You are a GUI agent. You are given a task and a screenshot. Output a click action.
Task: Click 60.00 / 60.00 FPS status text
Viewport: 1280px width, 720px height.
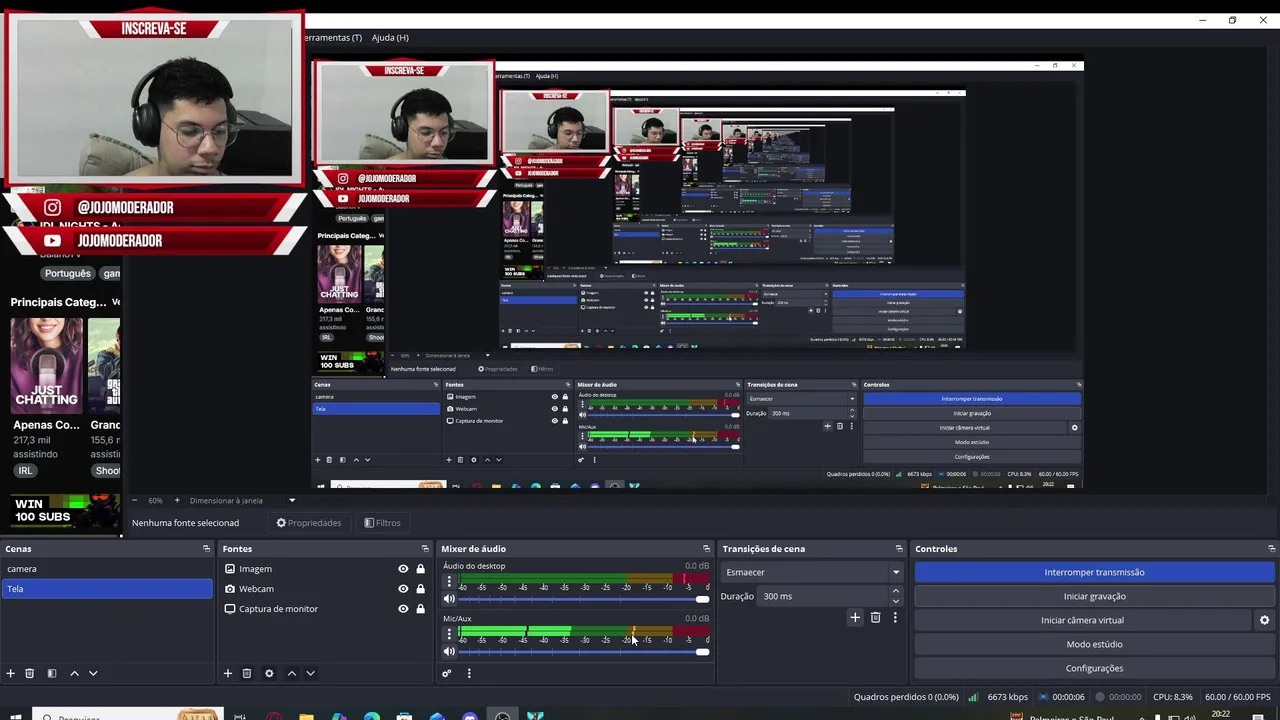point(1237,697)
